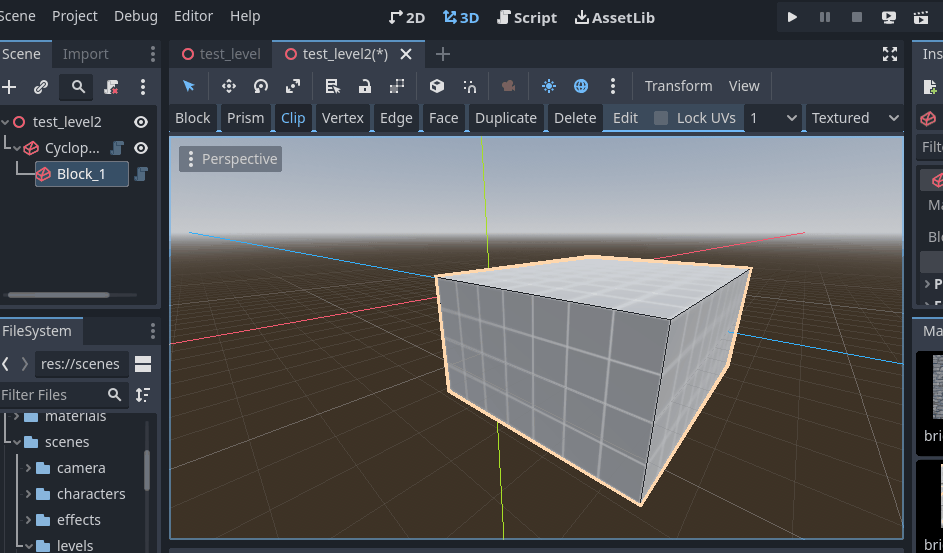Instantiate child scene link icon
Image resolution: width=943 pixels, height=553 pixels.
point(41,87)
